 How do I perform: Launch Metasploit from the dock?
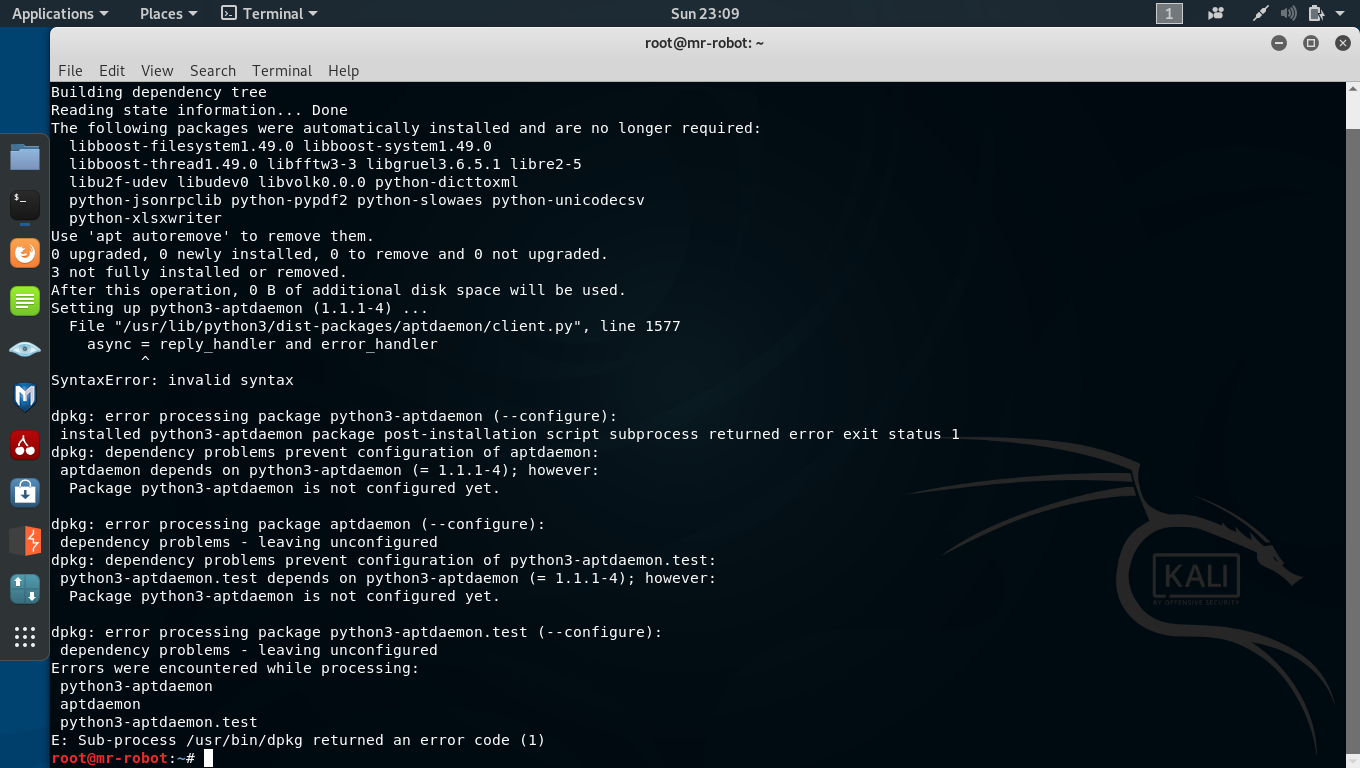pos(25,397)
